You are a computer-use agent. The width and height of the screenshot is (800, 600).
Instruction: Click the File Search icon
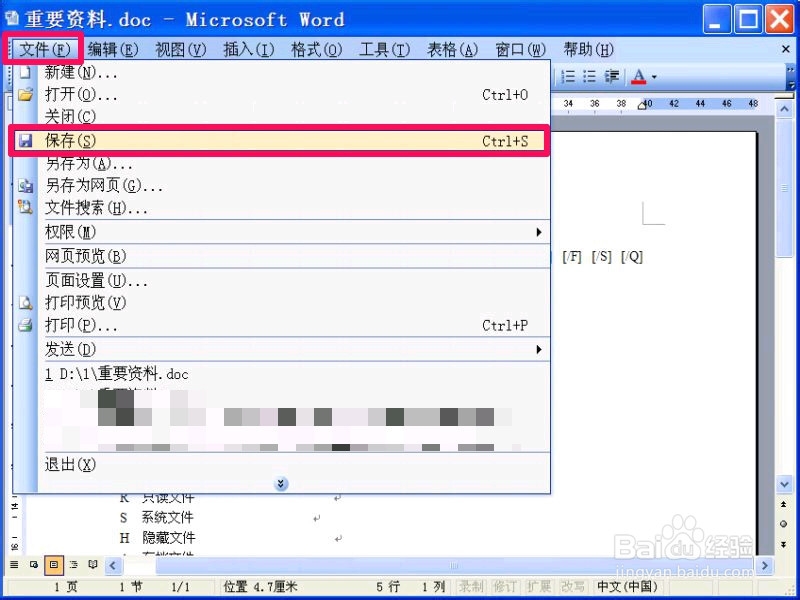click(25, 207)
